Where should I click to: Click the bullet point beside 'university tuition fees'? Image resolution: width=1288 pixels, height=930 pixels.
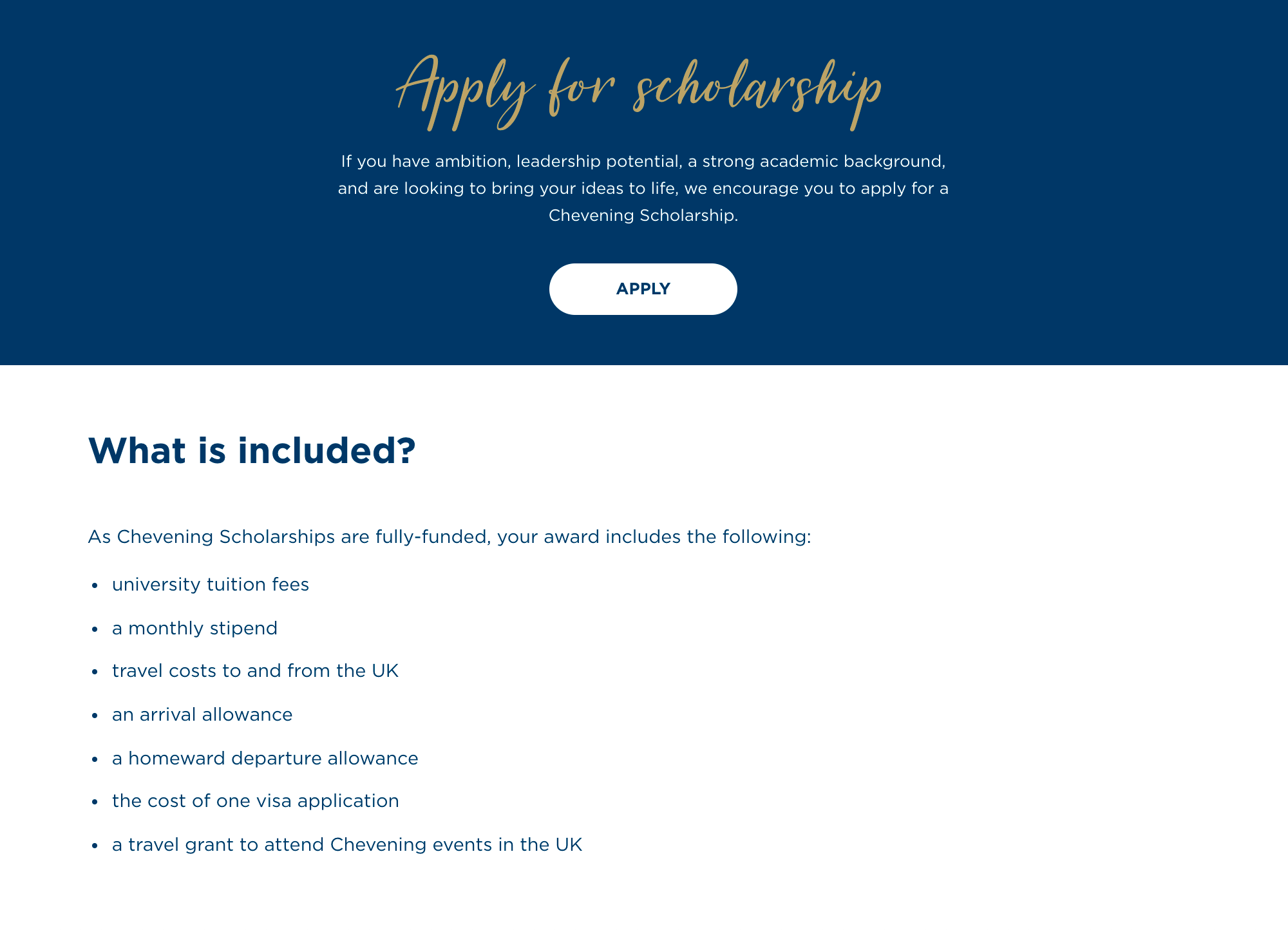[x=95, y=585]
